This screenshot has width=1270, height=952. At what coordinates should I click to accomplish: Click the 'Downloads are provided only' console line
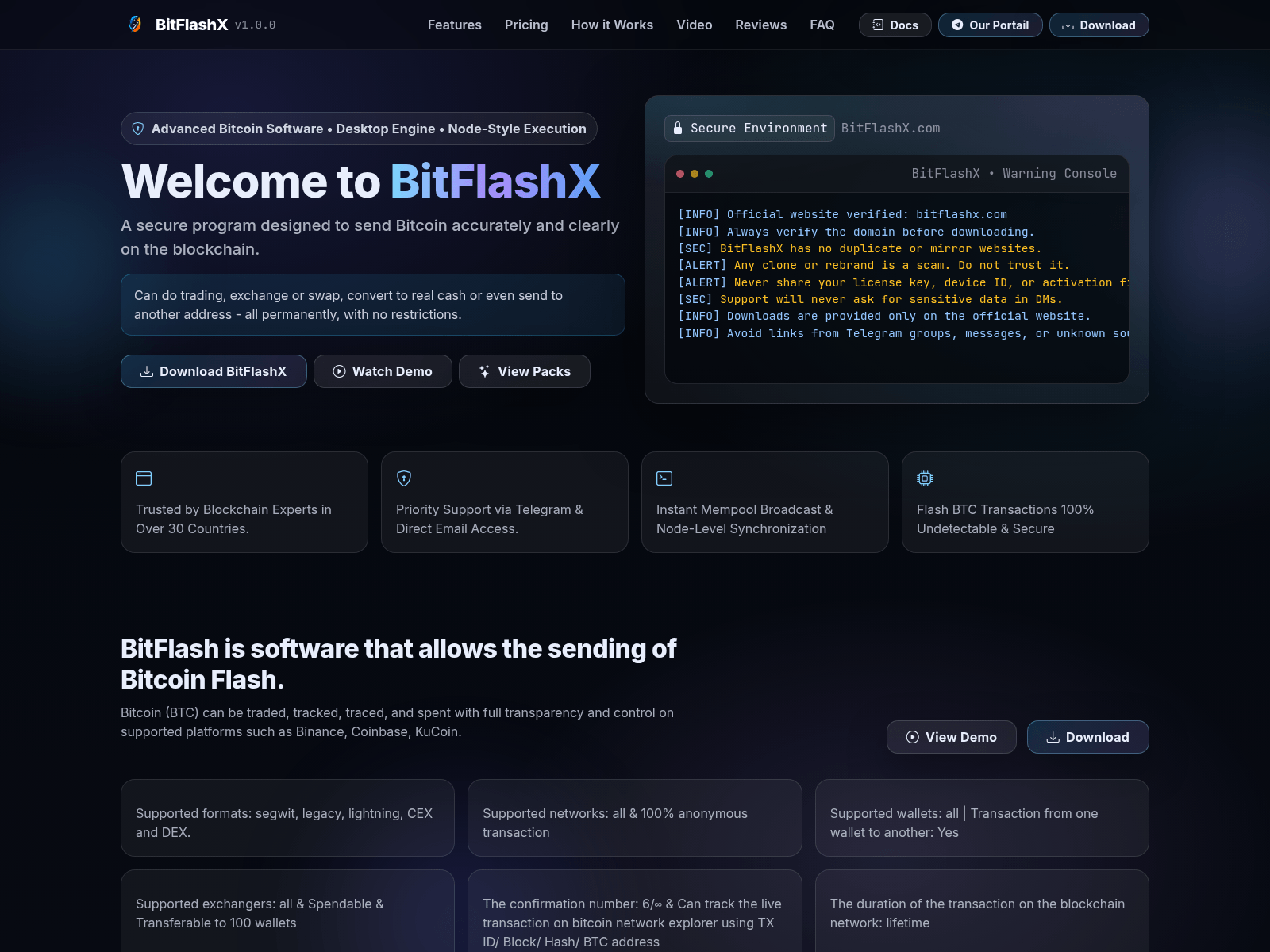[885, 316]
